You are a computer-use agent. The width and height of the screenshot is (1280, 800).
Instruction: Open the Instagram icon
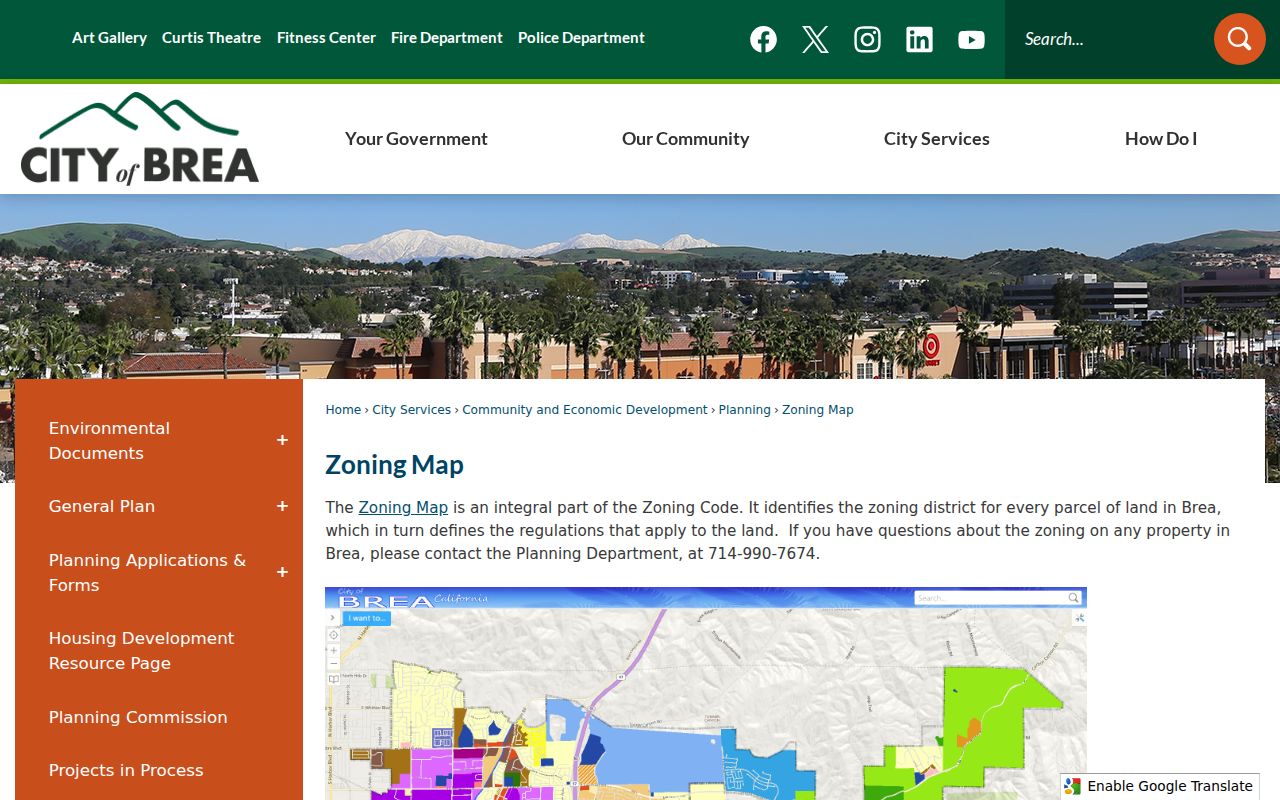tap(867, 39)
